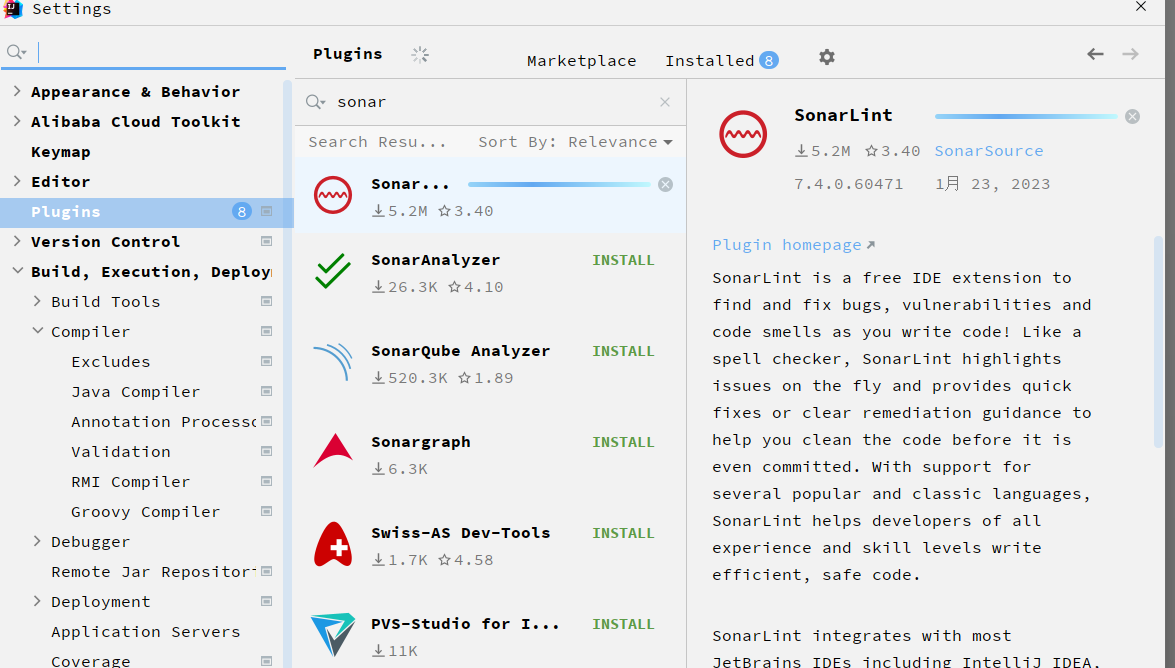
Task: Click the SonarLint version 7.4.0.60471 text
Action: point(848,184)
